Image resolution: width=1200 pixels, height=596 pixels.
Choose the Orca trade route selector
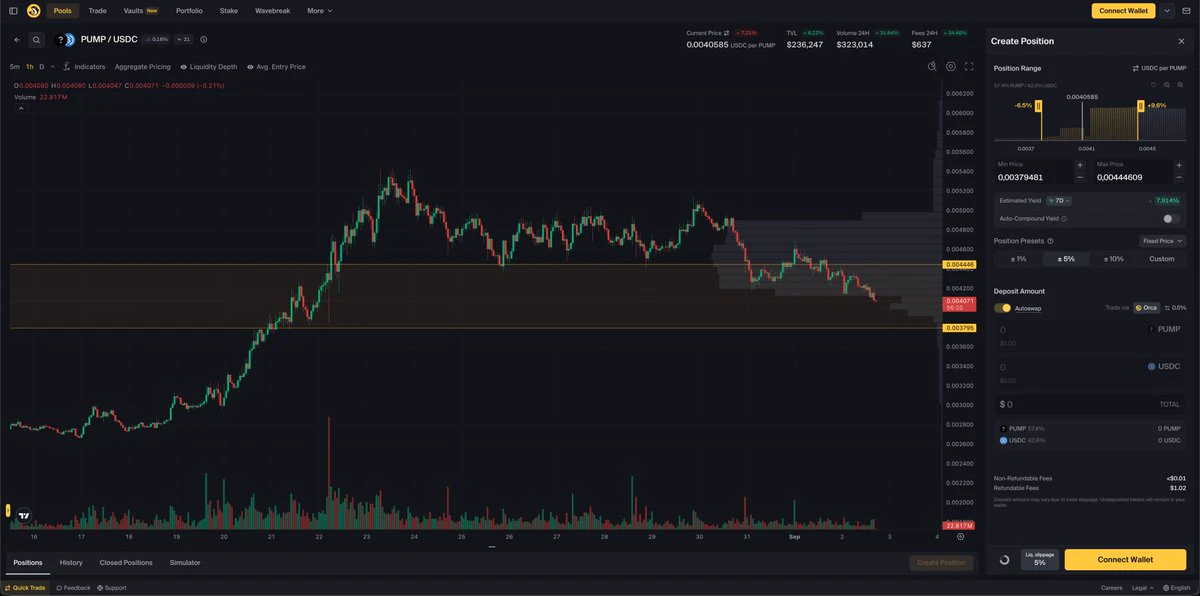pyautogui.click(x=1146, y=308)
